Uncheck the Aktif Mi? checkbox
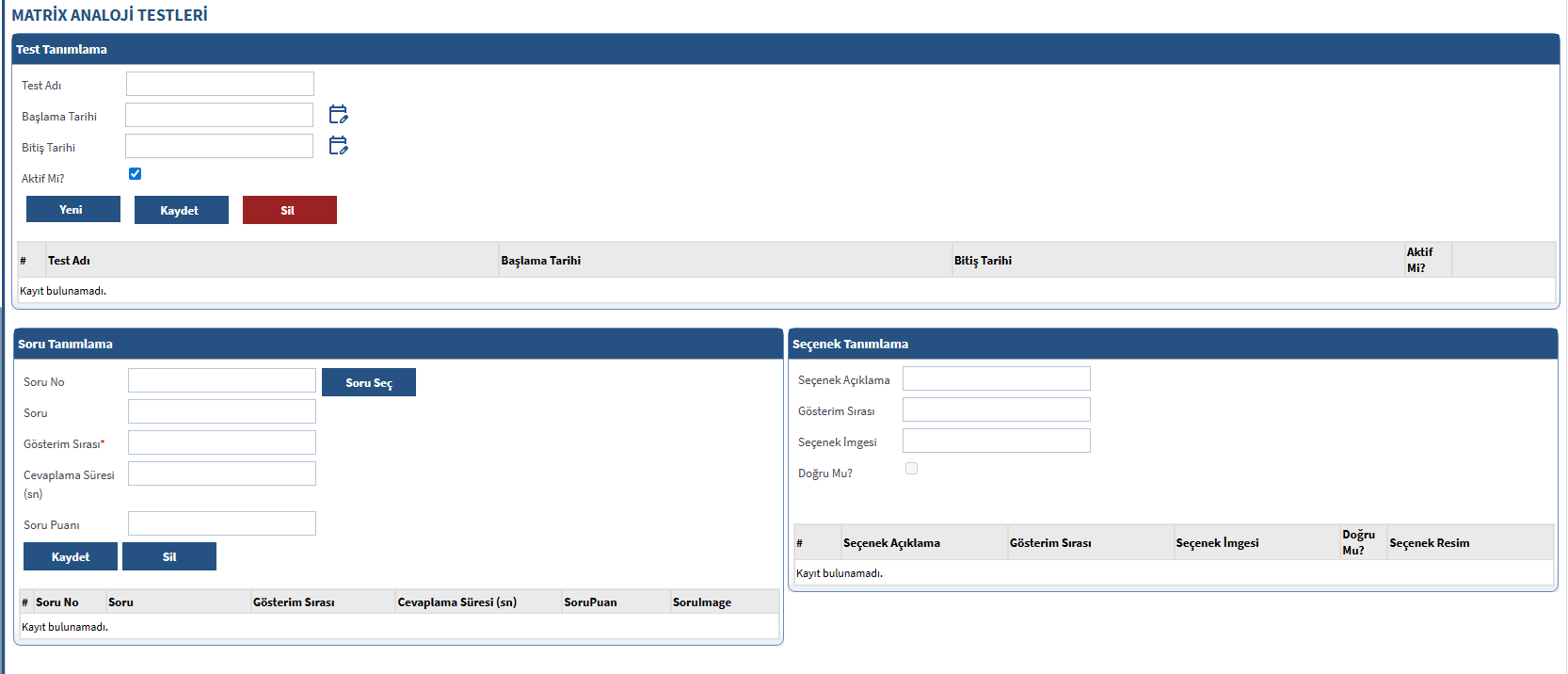Image resolution: width=1568 pixels, height=674 pixels. click(135, 174)
